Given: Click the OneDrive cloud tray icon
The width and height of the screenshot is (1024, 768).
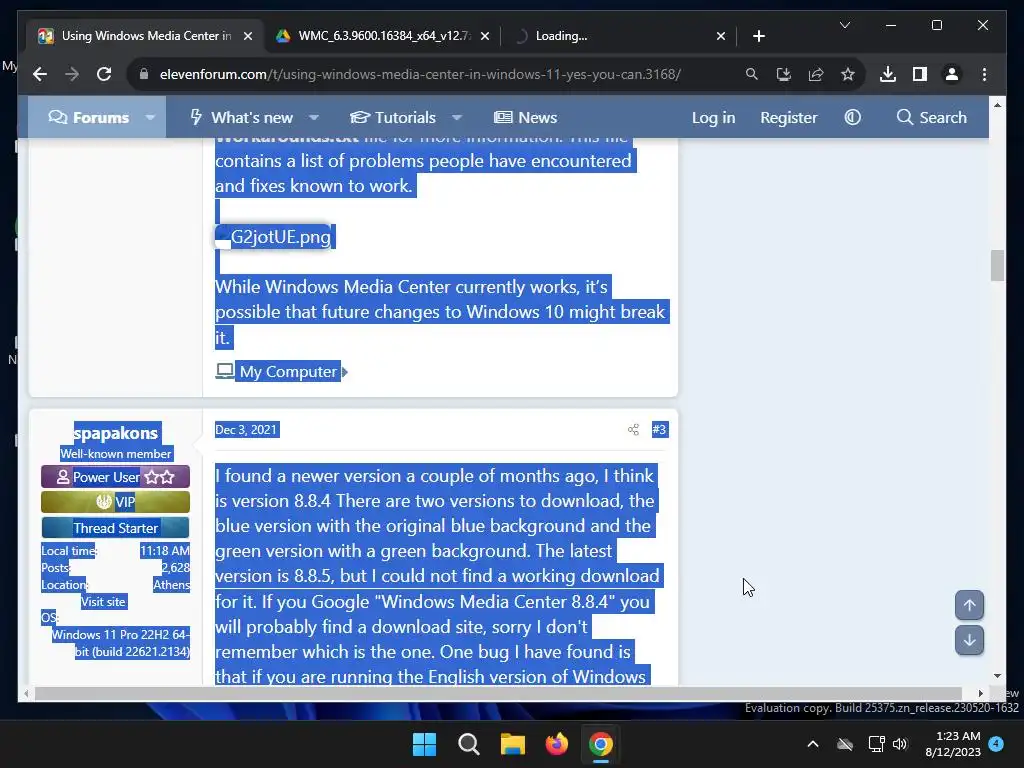Looking at the screenshot, I should coord(845,744).
